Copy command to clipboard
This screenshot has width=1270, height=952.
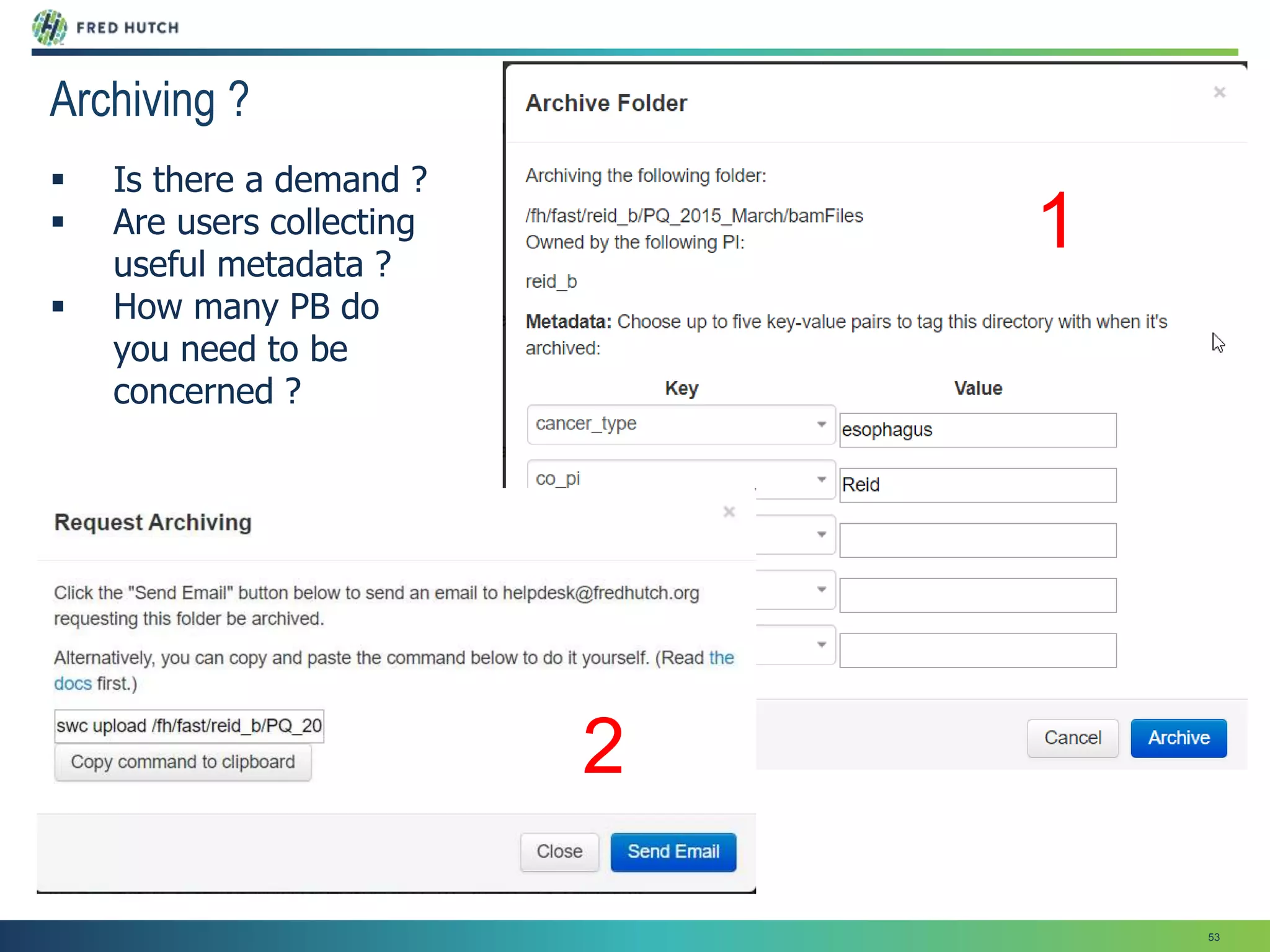coord(183,762)
